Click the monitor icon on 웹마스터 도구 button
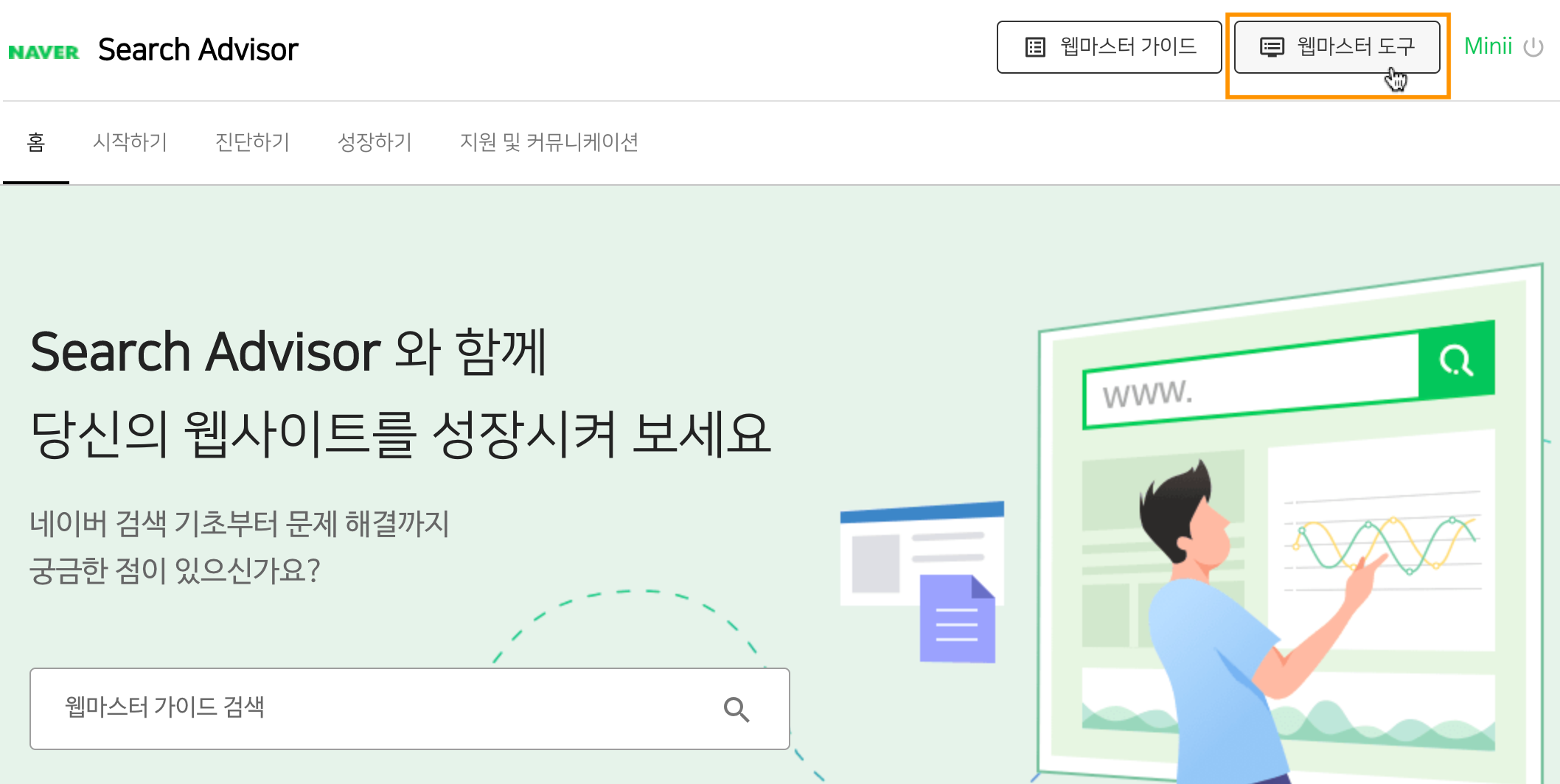The height and width of the screenshot is (784, 1560). click(x=1272, y=47)
